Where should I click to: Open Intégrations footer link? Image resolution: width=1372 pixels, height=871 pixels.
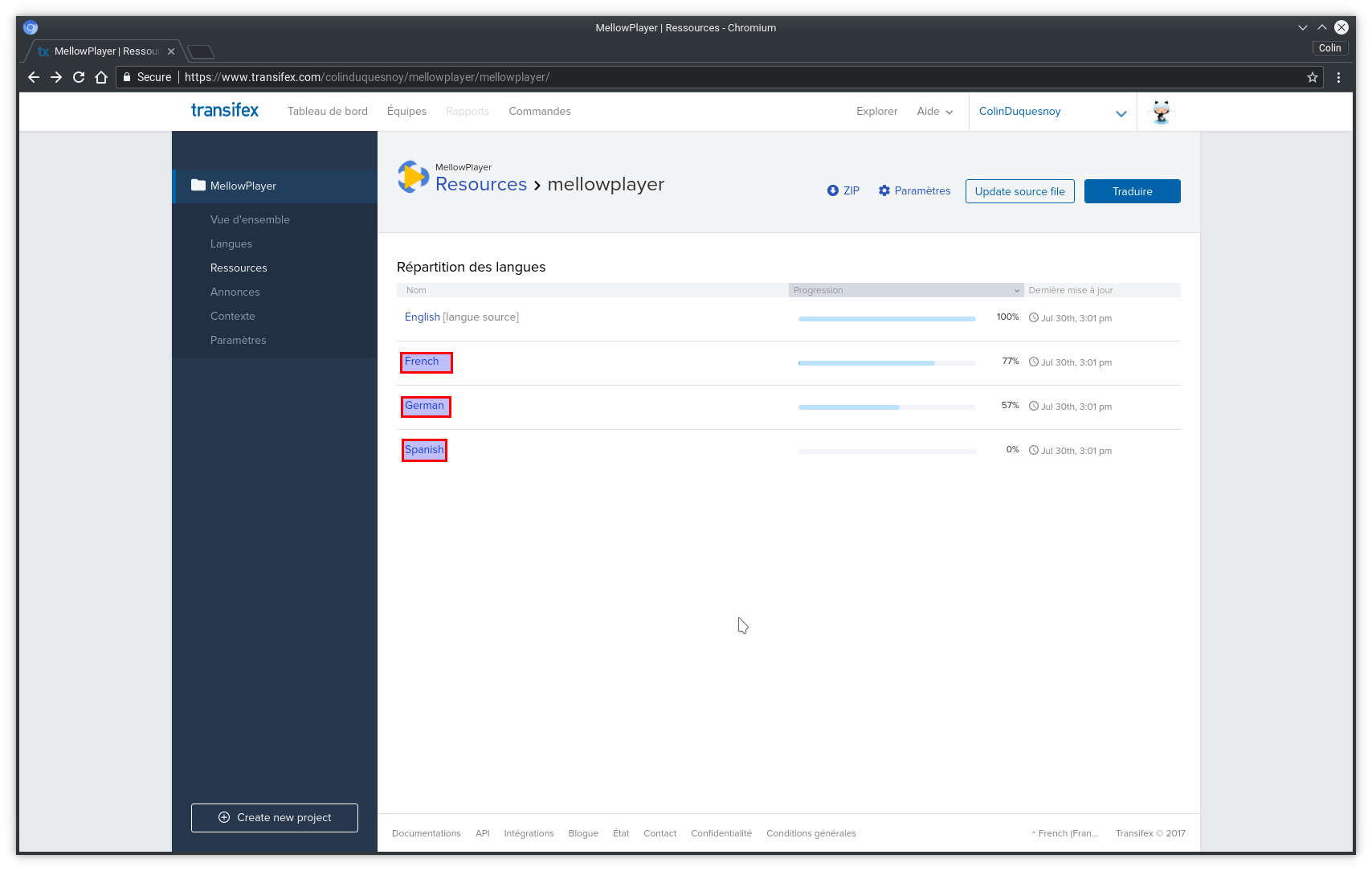coord(529,833)
